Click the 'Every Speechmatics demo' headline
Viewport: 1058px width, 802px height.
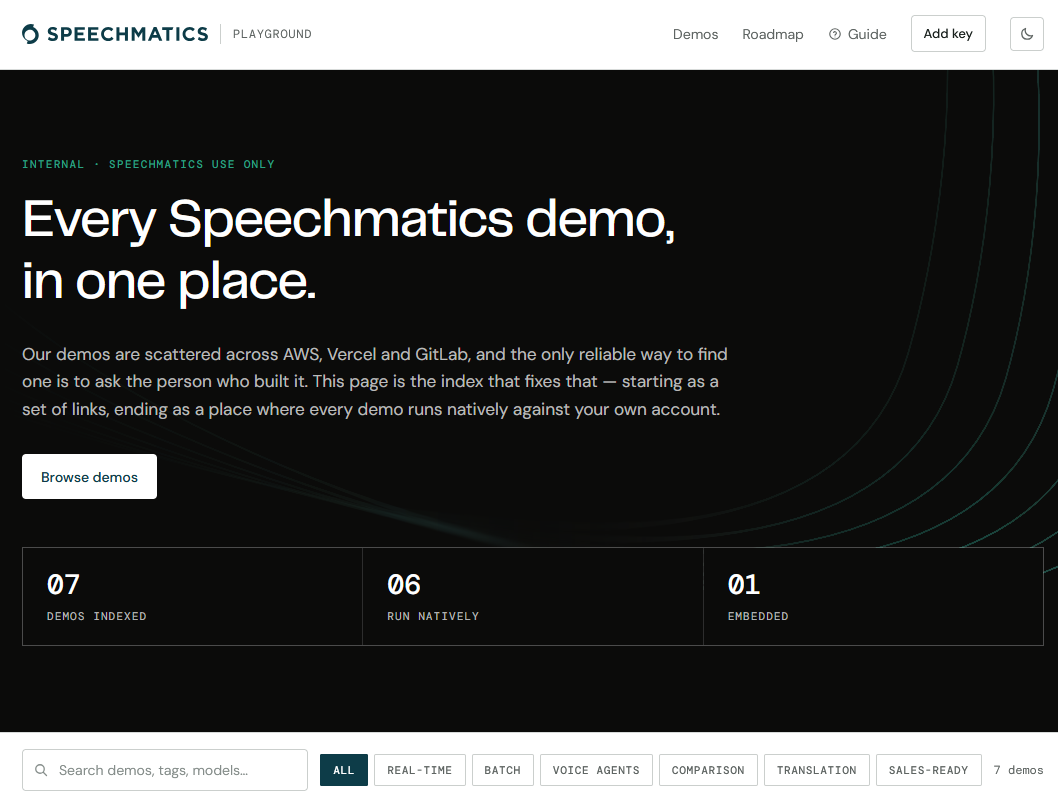click(x=349, y=250)
